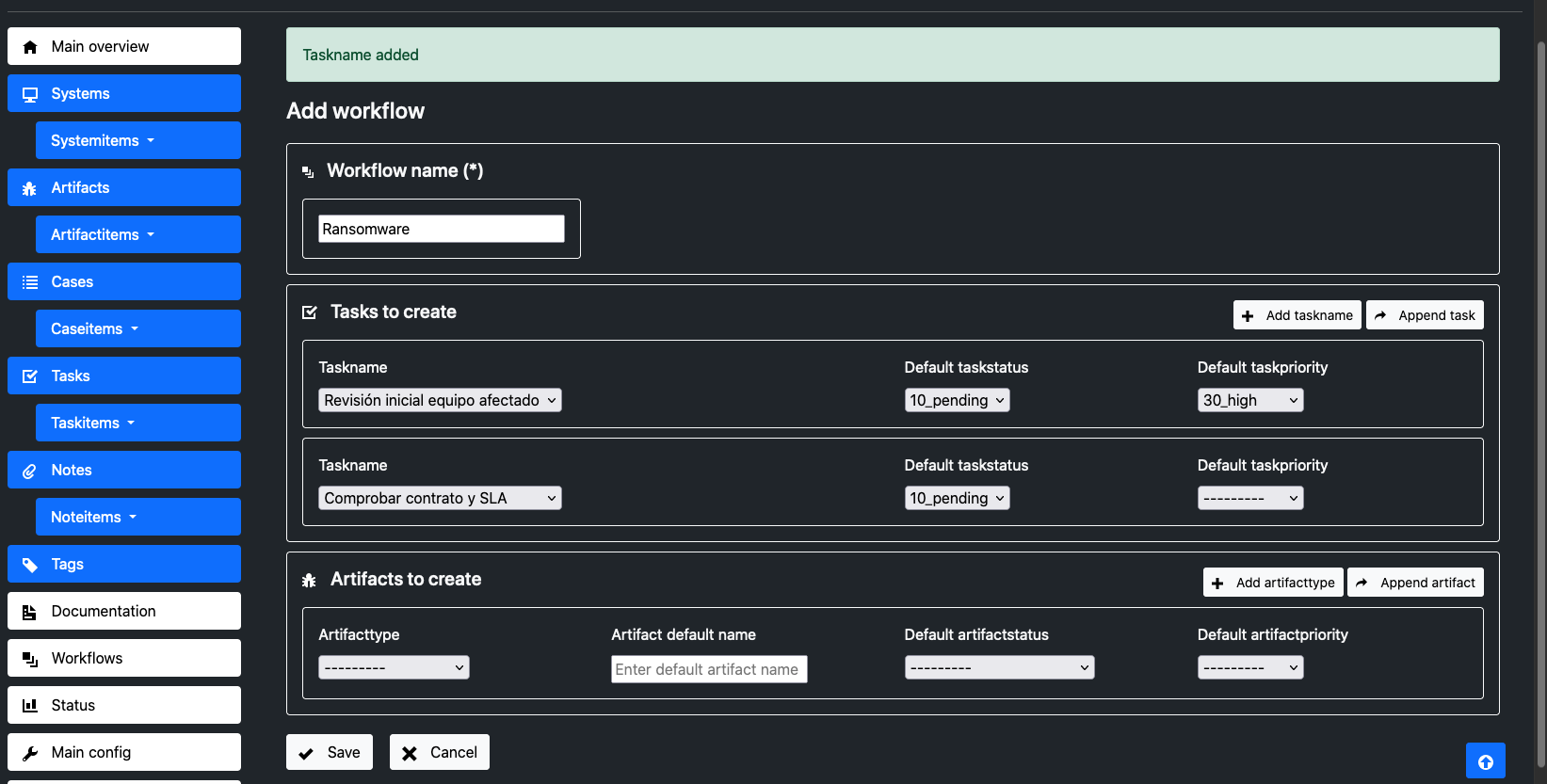Click the checkmark icon on Save

306,753
